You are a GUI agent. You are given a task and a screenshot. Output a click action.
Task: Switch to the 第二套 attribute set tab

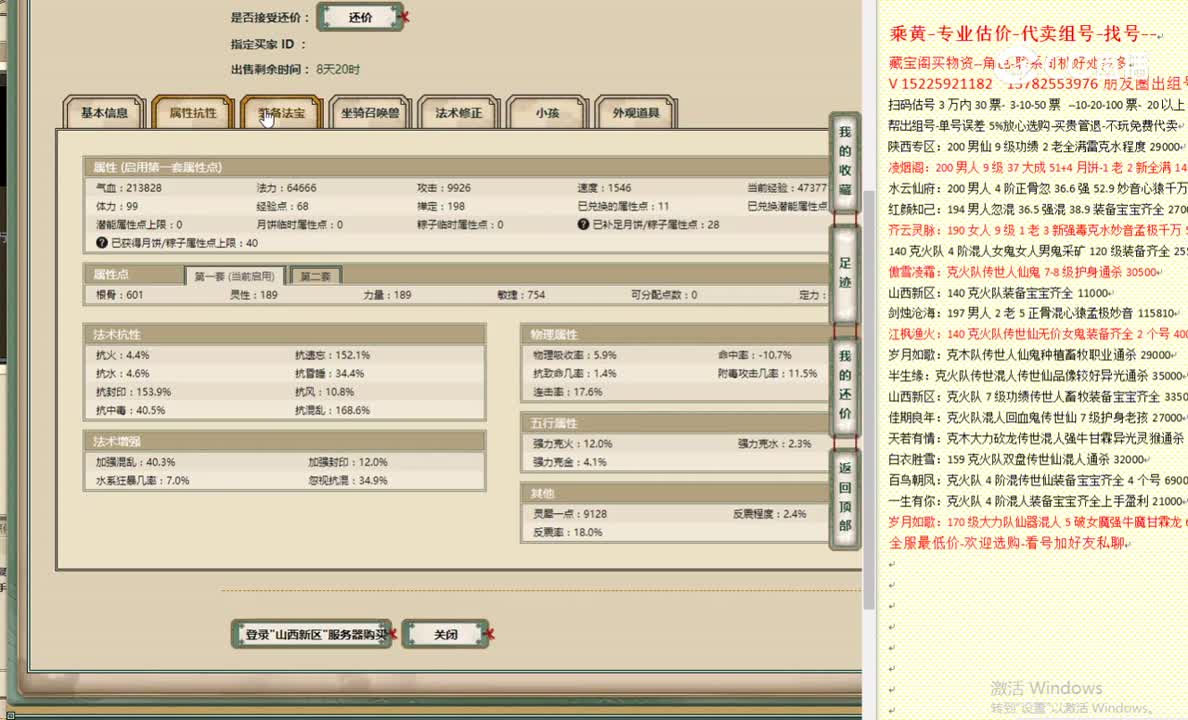click(315, 276)
